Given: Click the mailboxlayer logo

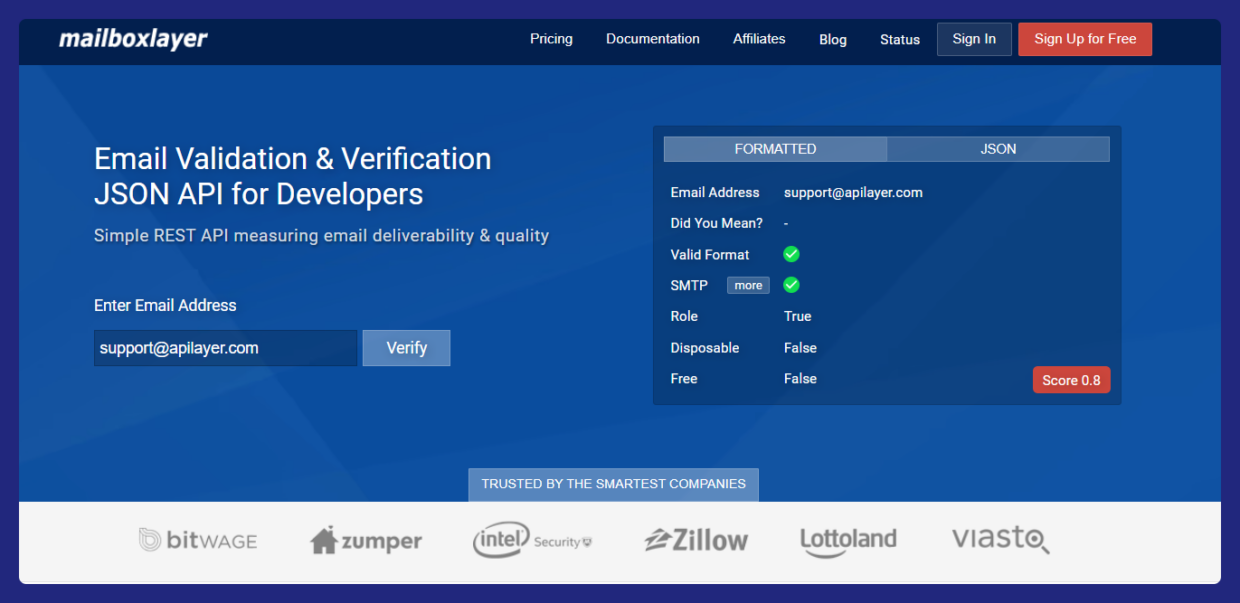Looking at the screenshot, I should pos(133,39).
